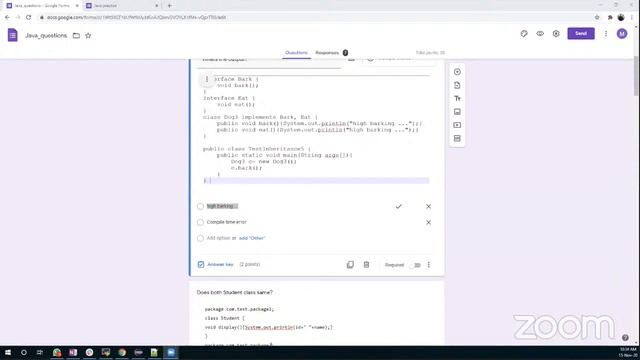The image size is (640, 360).
Task: Open the form's more options menu
Action: pos(606,34)
